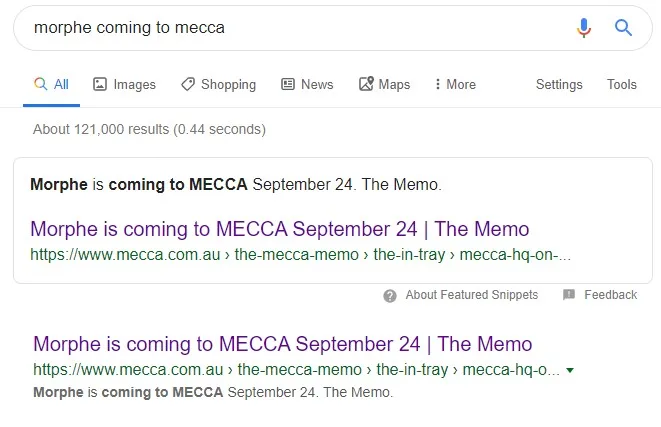Click the About Featured Snippets help icon
This screenshot has width=661, height=427.
click(390, 295)
